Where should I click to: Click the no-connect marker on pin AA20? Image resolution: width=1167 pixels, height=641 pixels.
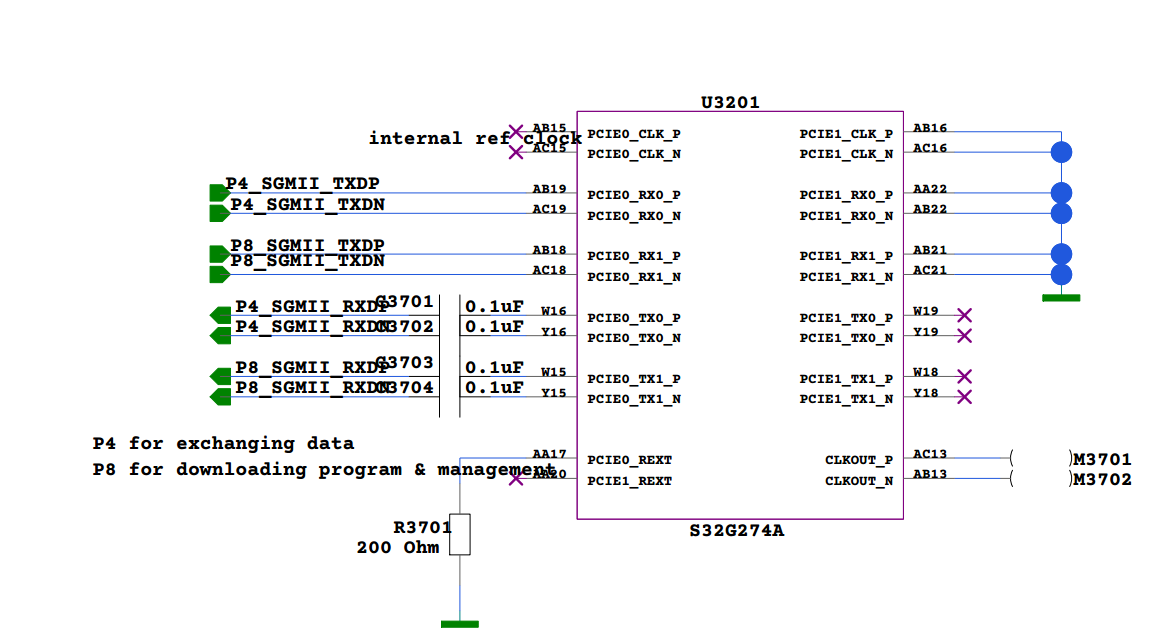tap(517, 477)
